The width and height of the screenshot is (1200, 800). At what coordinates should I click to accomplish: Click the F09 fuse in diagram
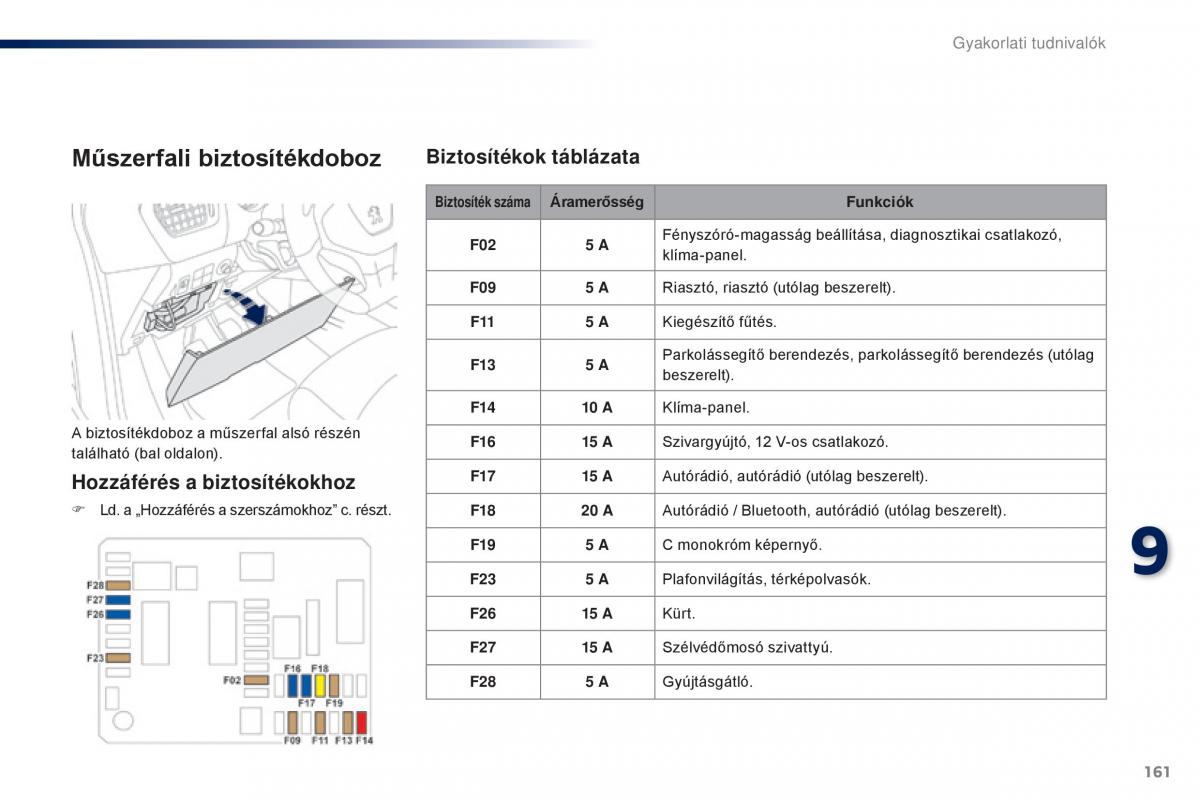coord(293,723)
